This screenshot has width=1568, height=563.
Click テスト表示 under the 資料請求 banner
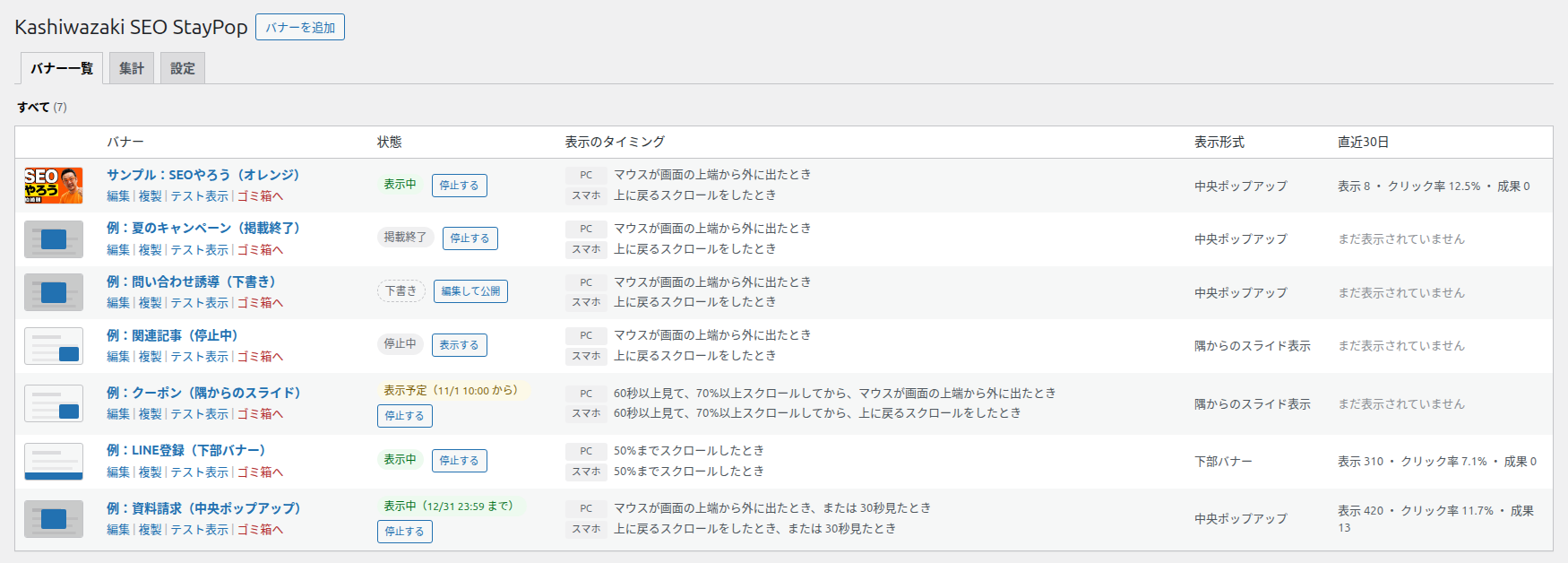coord(200,530)
